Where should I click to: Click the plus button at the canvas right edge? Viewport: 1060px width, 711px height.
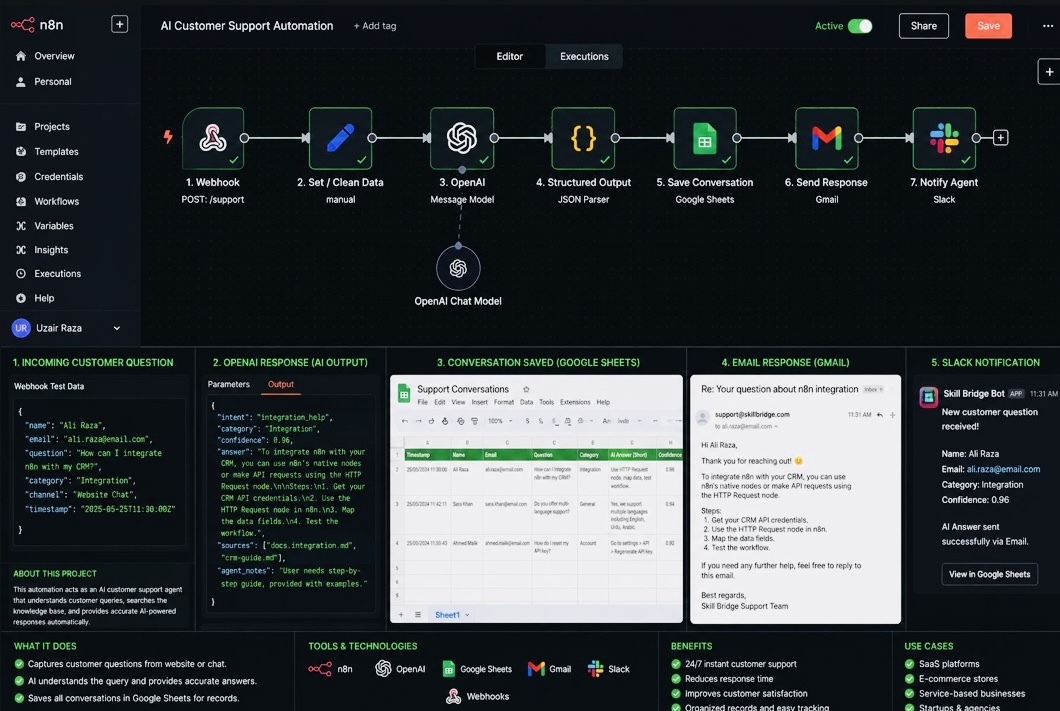[1049, 72]
